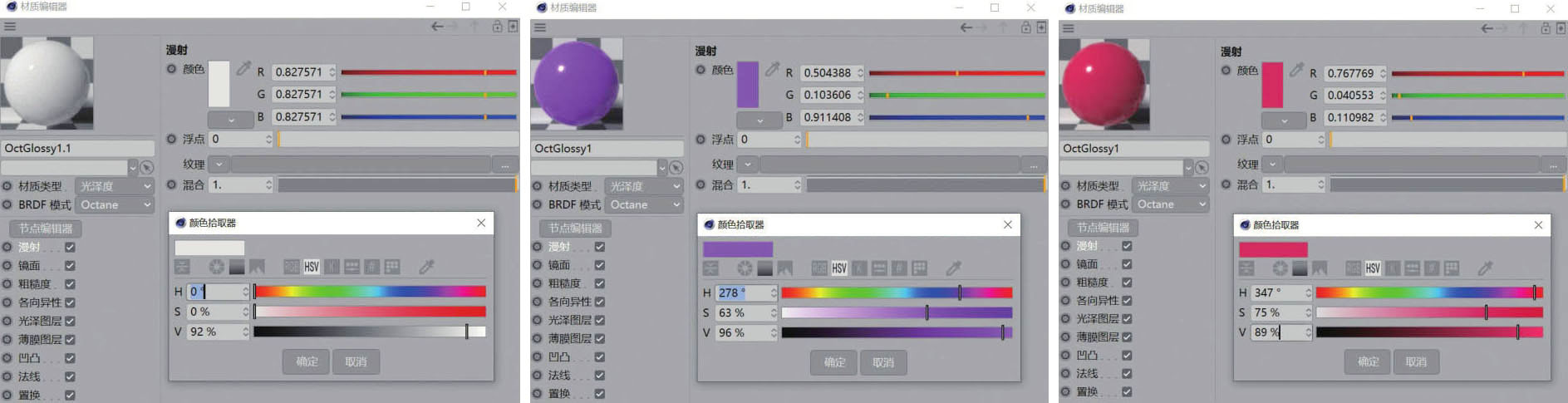The width and height of the screenshot is (1568, 403).
Task: Click the 纹理 '...' button in red window
Action: pos(1555,165)
